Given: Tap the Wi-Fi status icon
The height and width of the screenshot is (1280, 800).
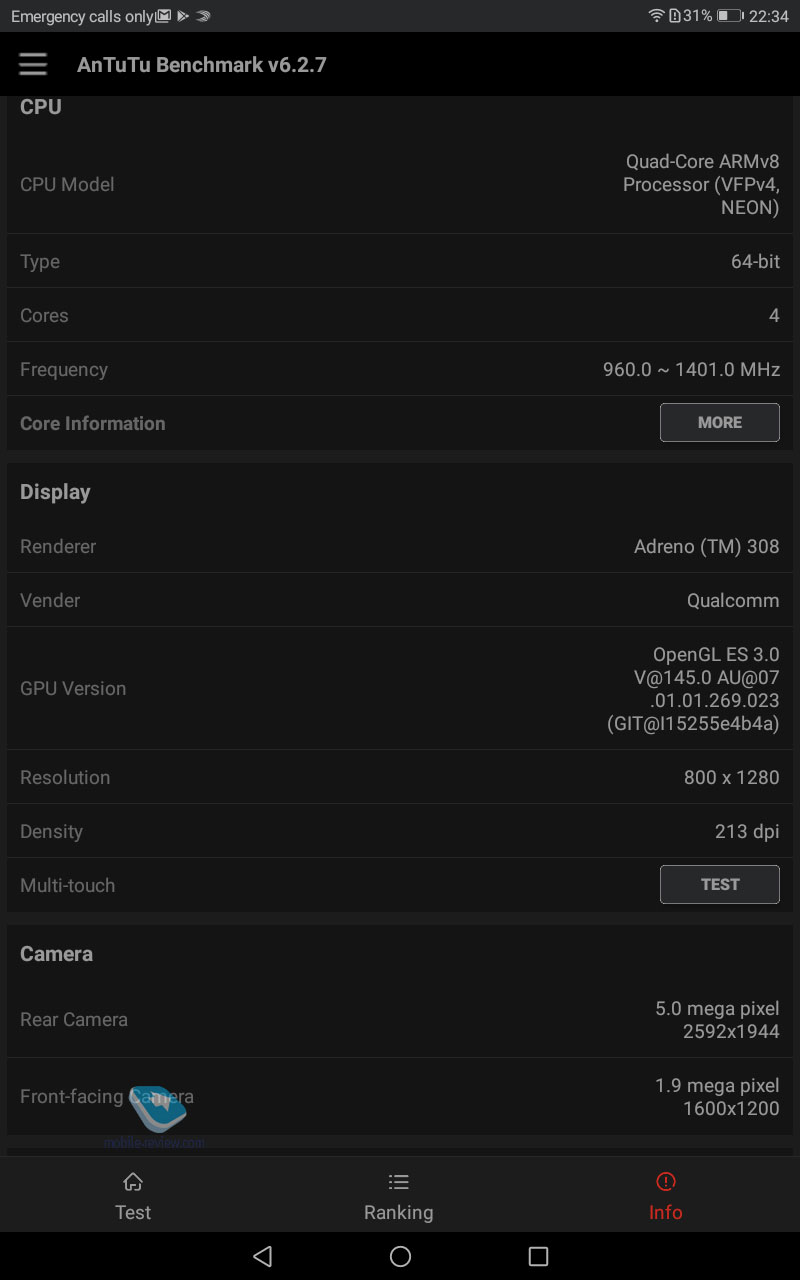Looking at the screenshot, I should 656,16.
